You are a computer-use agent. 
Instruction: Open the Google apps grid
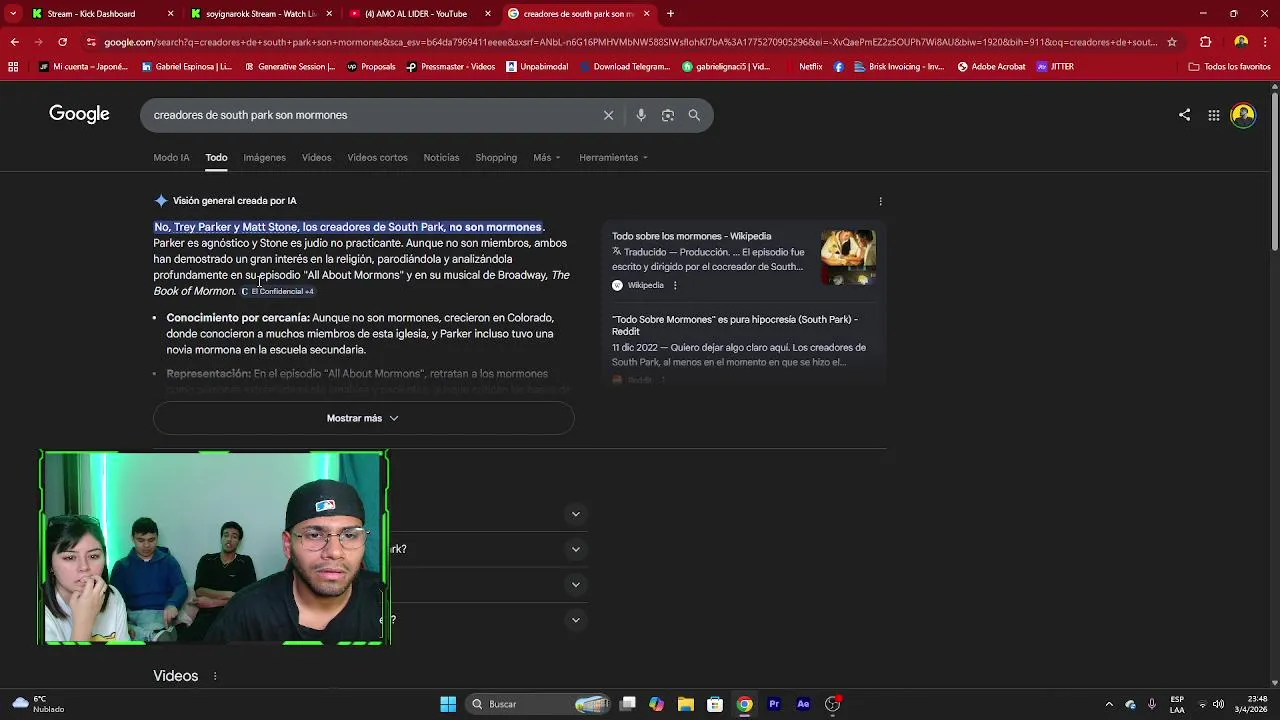(x=1213, y=115)
